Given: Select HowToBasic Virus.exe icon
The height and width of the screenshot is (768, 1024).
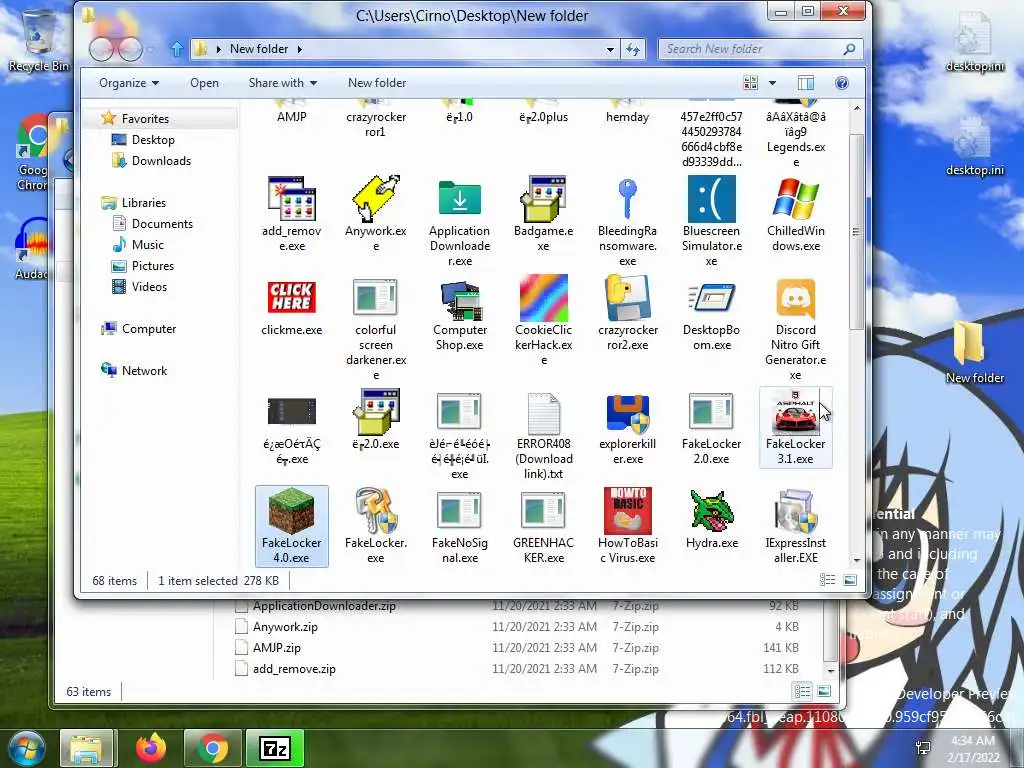Looking at the screenshot, I should point(628,511).
